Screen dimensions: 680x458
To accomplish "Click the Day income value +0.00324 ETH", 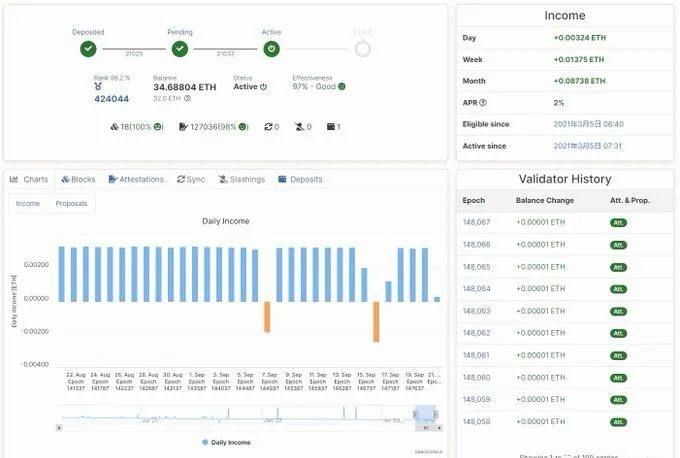I will [580, 38].
